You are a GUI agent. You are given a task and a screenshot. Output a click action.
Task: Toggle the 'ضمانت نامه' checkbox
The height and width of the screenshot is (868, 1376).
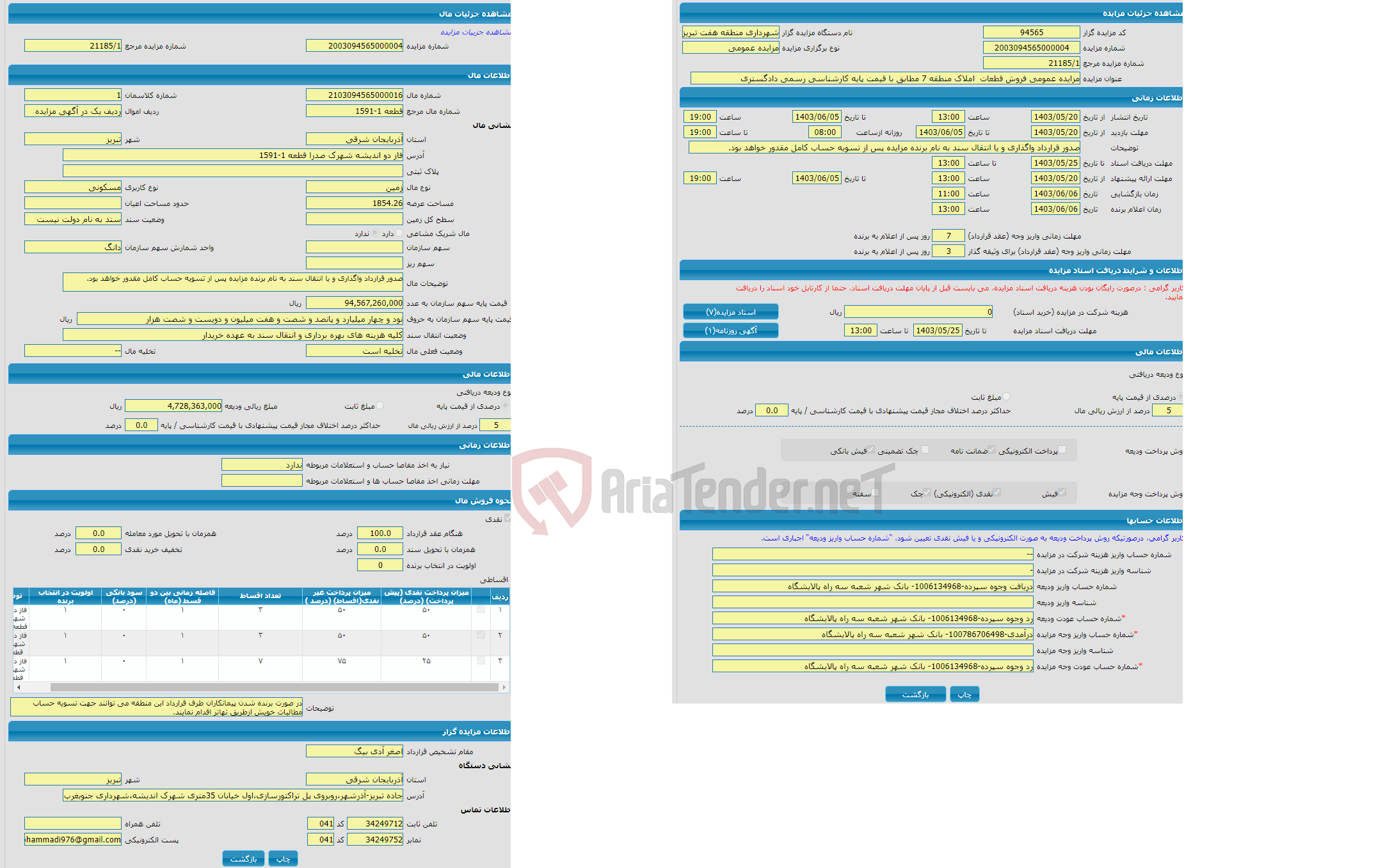coord(992,450)
